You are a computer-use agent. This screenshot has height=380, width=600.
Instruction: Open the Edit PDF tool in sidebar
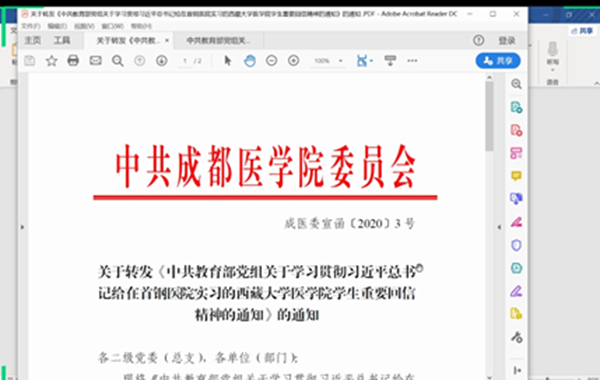516,153
